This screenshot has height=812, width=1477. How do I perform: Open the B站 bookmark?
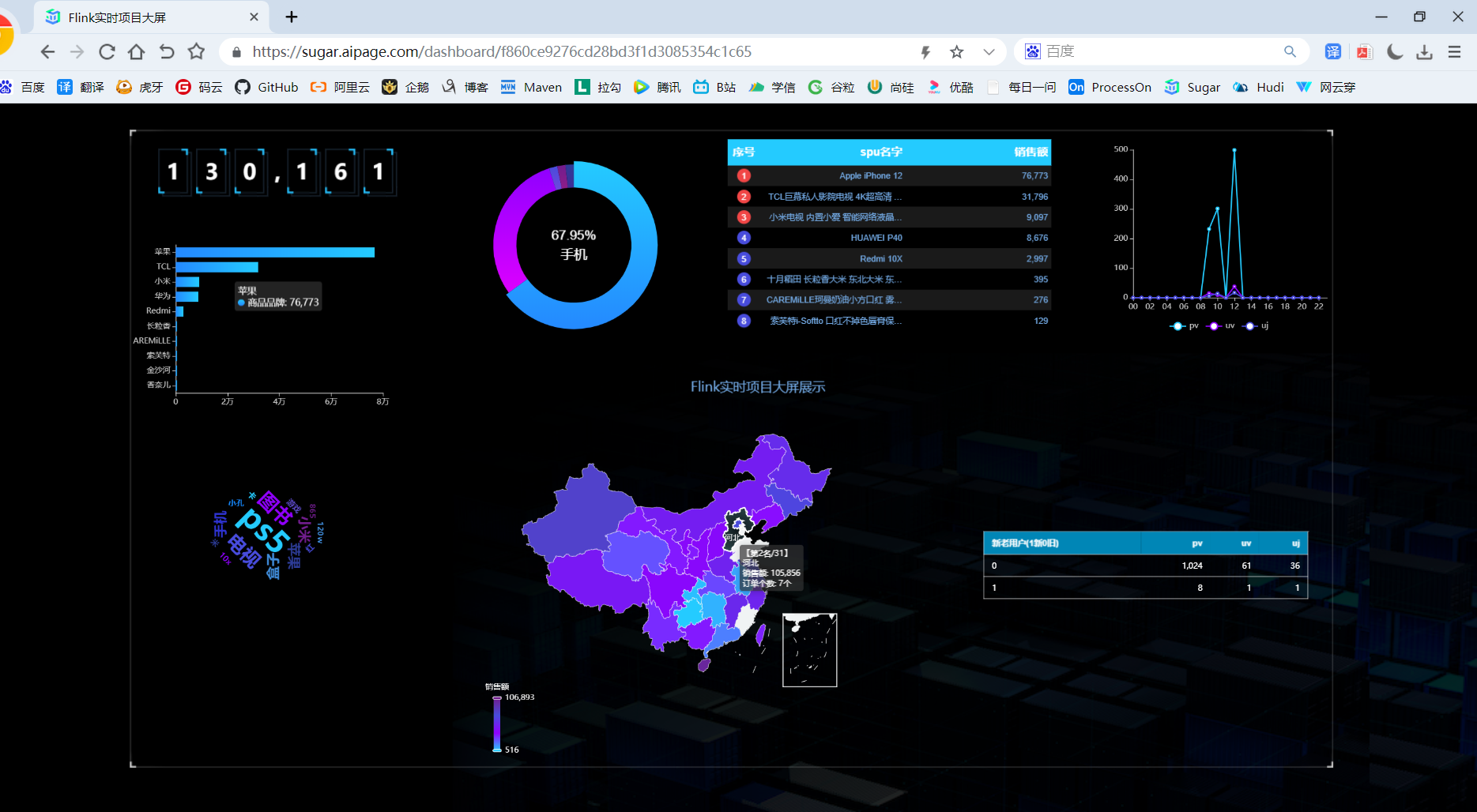click(714, 87)
